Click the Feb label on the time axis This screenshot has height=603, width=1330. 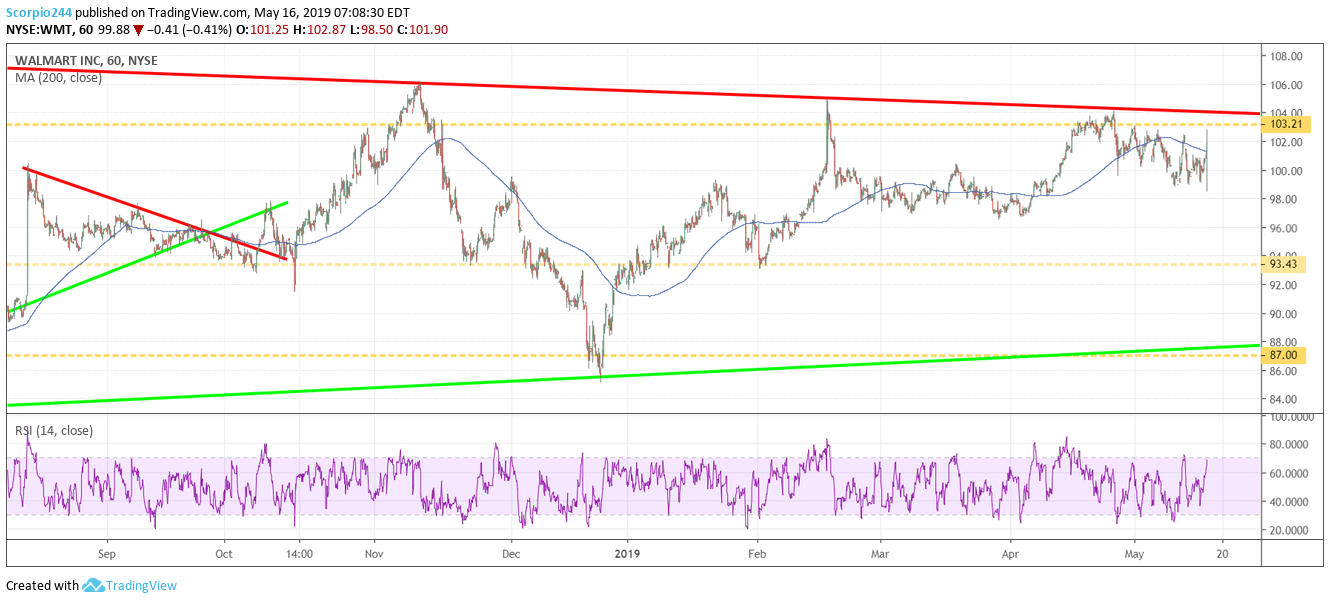coord(757,552)
